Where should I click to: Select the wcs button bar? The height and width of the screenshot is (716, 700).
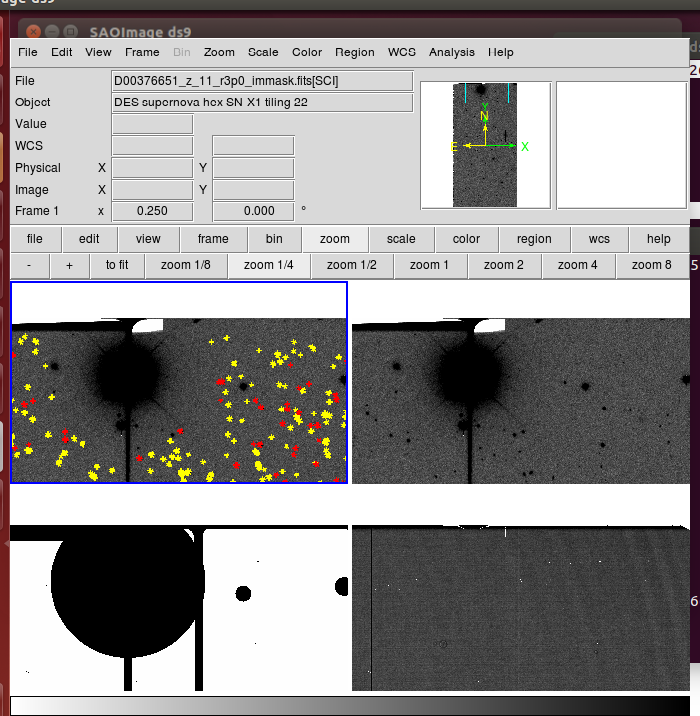click(x=599, y=239)
